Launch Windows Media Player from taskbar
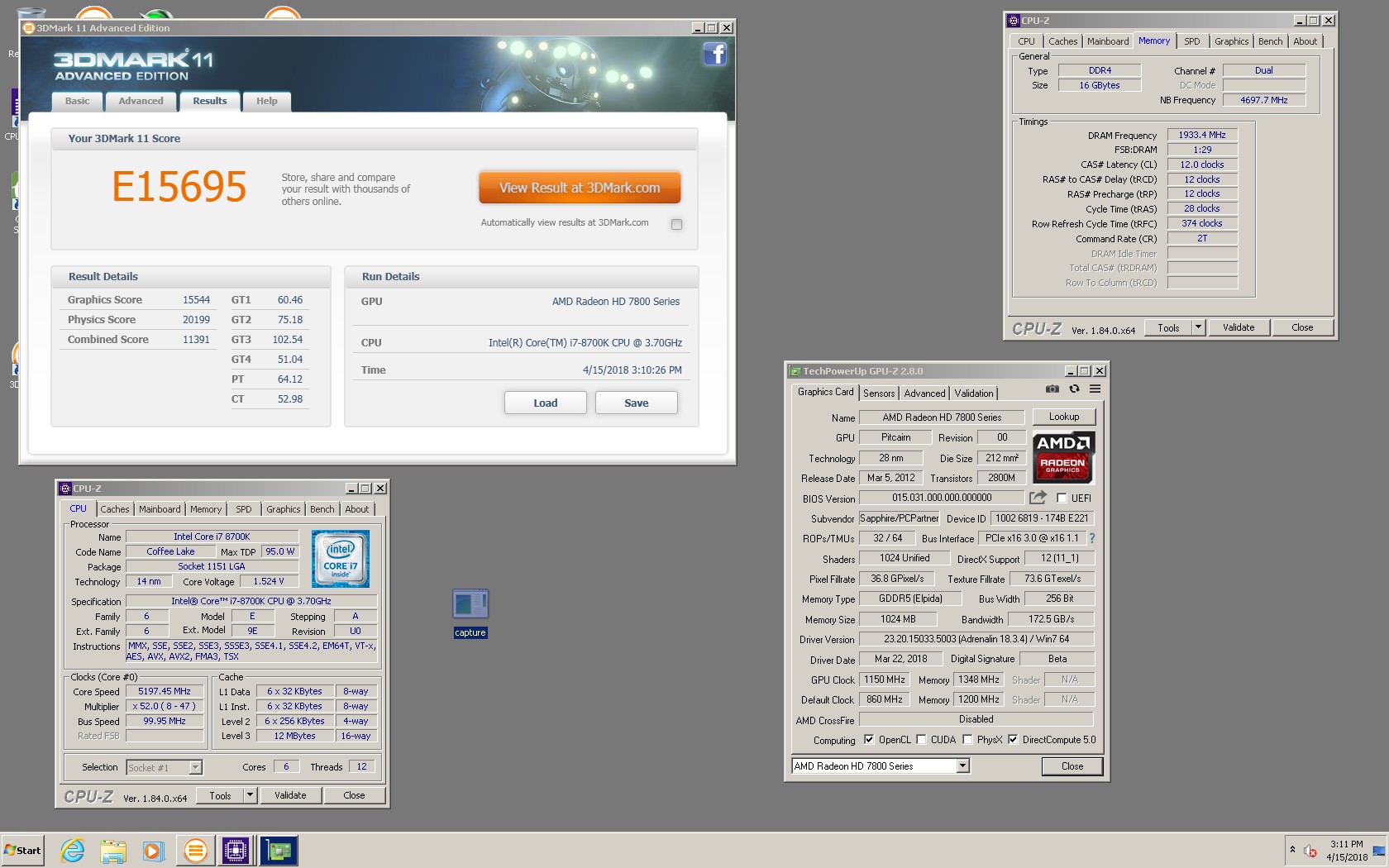Screen dimensions: 1389x868 coord(153,850)
